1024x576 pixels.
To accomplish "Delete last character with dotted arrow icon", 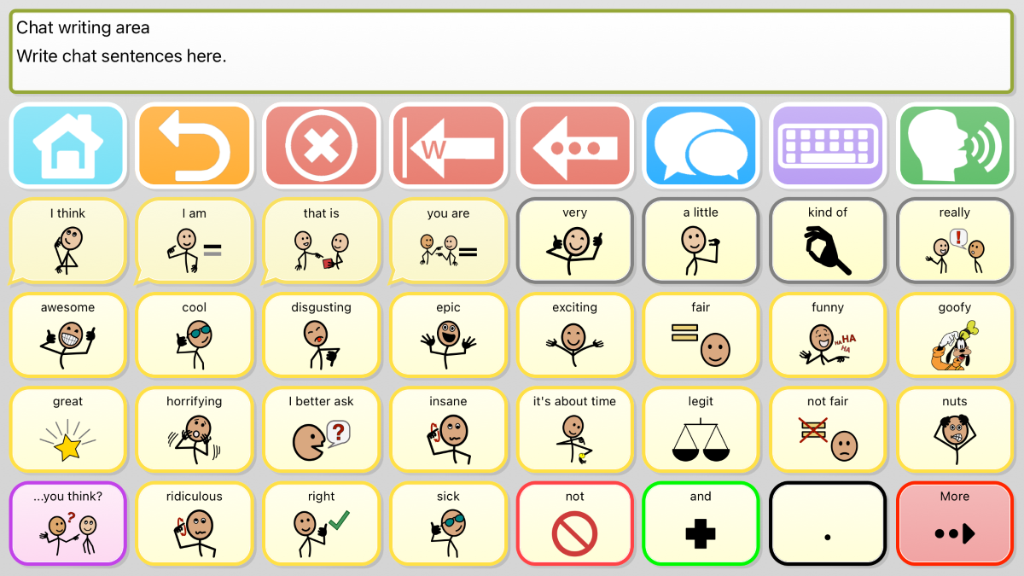I will [x=575, y=145].
